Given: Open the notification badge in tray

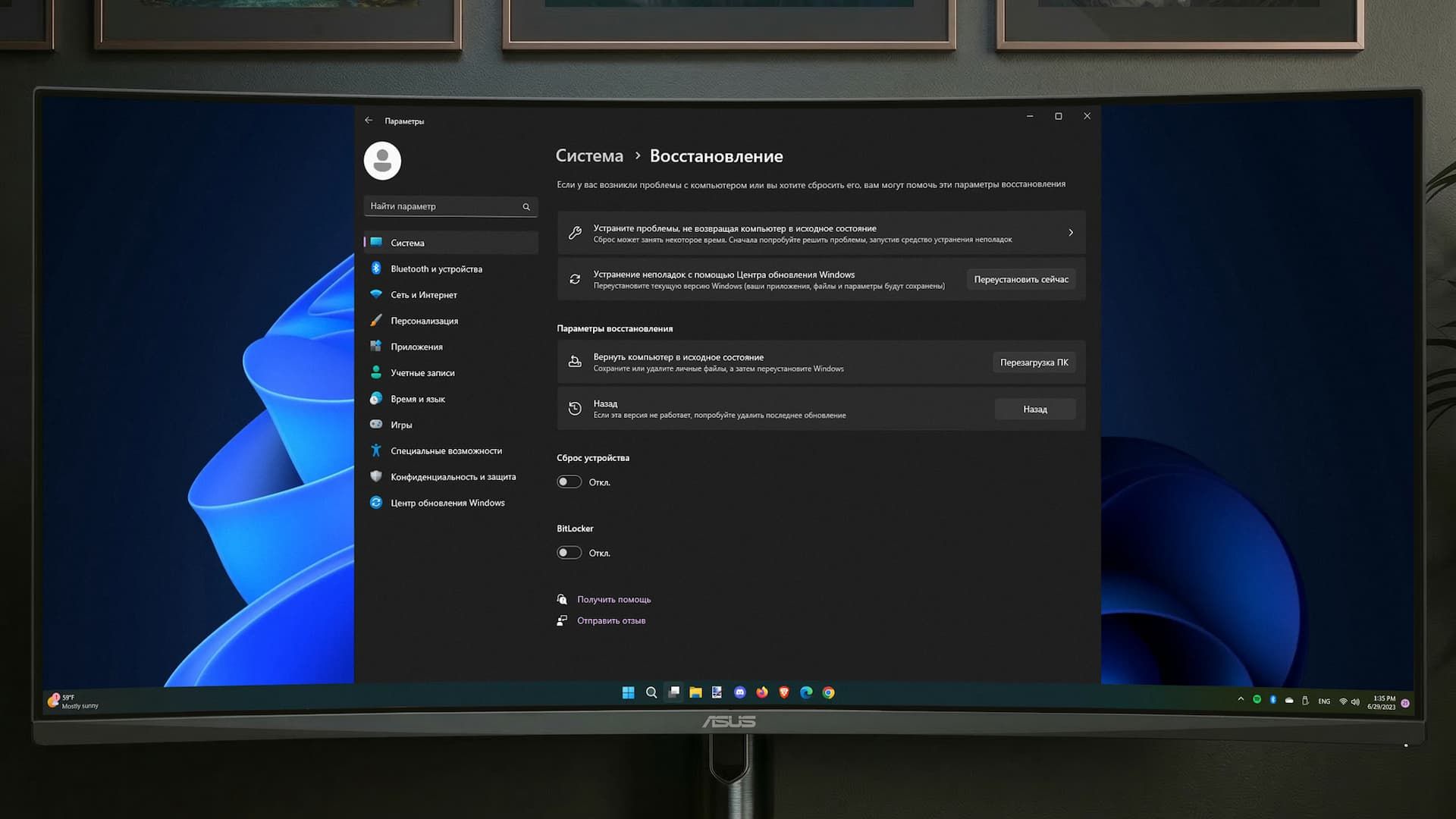Looking at the screenshot, I should [1405, 704].
